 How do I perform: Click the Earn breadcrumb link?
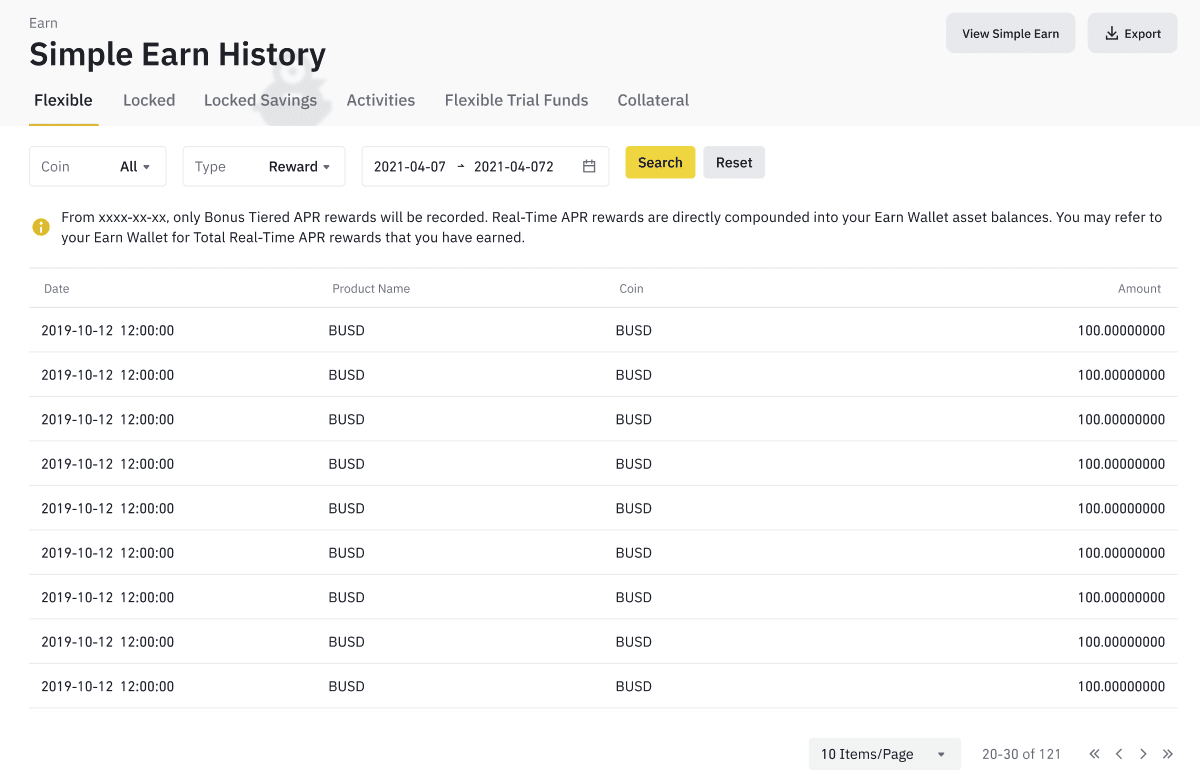(43, 23)
